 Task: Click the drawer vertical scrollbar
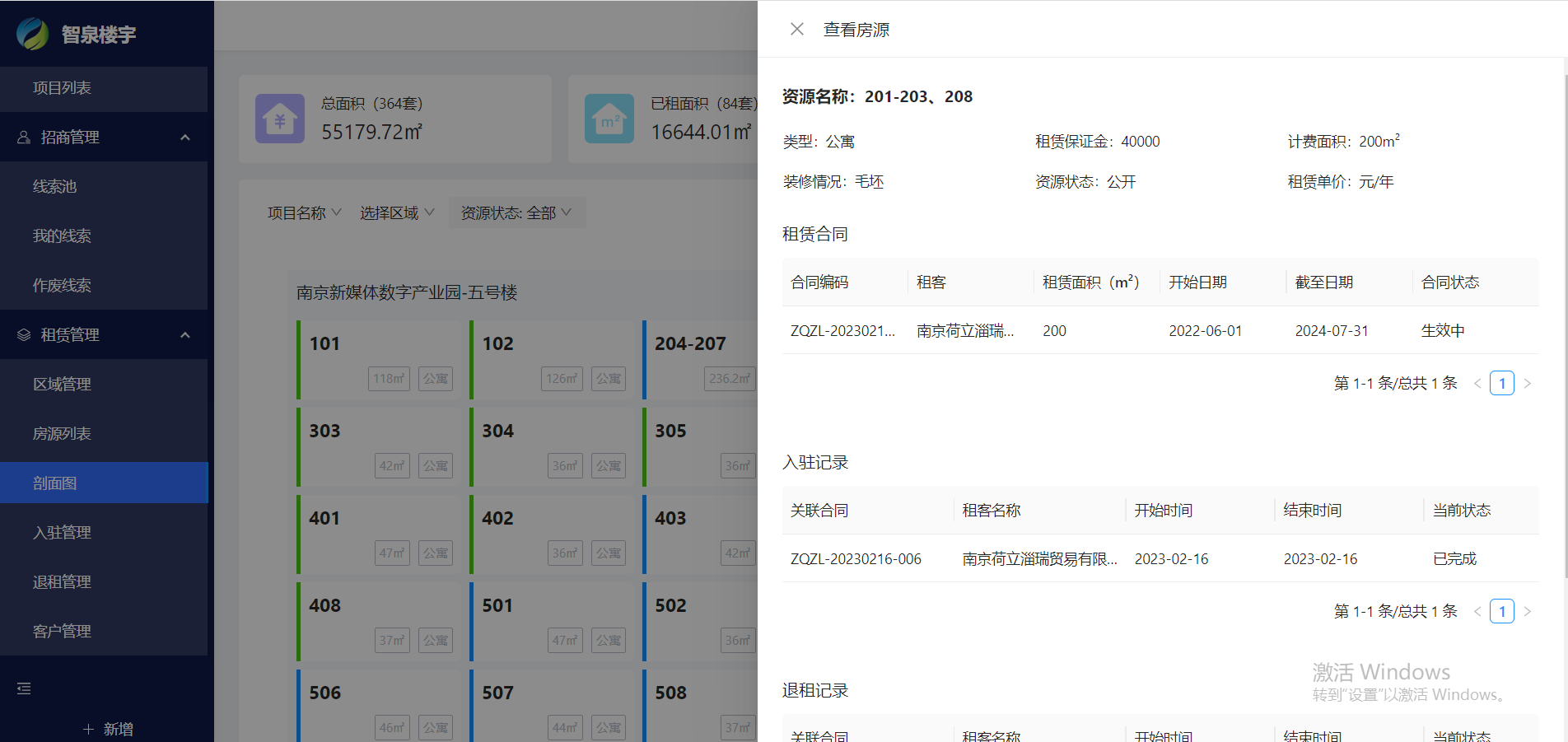(1565, 325)
